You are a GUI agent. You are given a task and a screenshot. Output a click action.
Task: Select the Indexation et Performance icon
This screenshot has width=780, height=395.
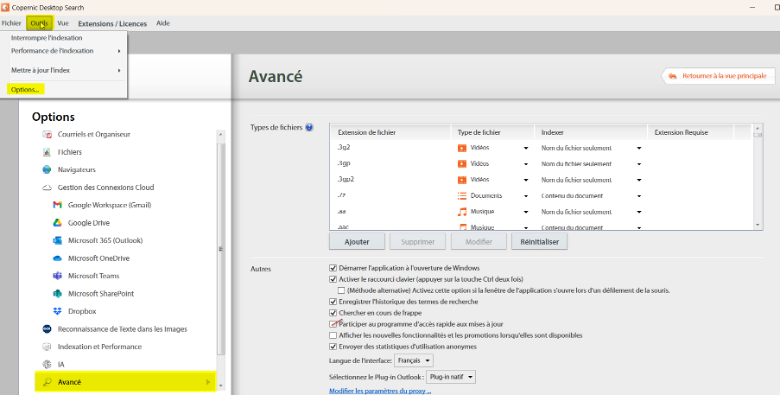pyautogui.click(x=47, y=346)
